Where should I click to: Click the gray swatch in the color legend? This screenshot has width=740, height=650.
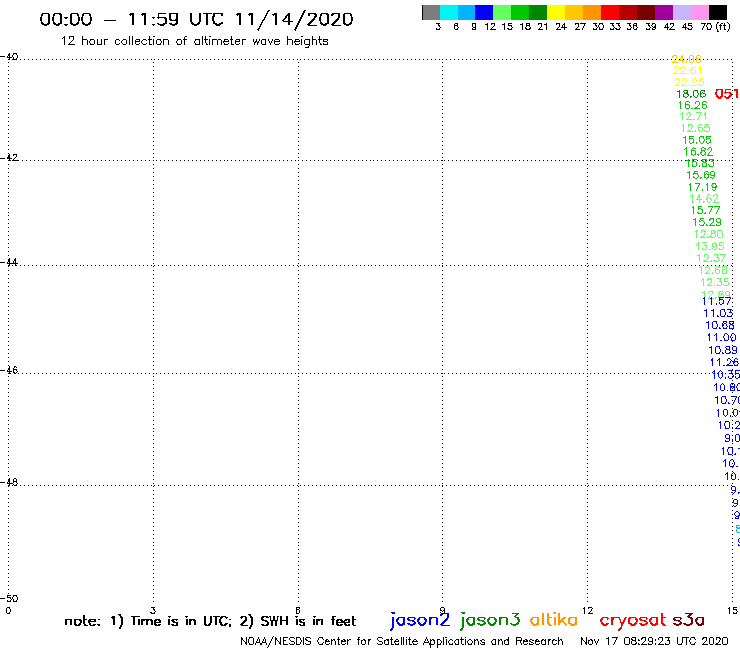click(431, 12)
